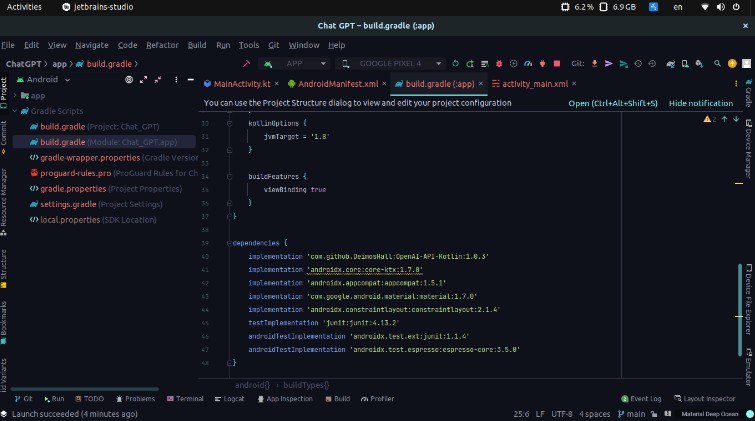
Task: Open the Layout Inspector
Action: coord(704,399)
